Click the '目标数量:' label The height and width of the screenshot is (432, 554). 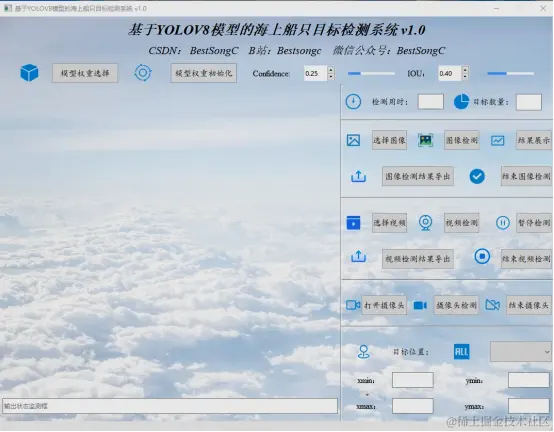pyautogui.click(x=491, y=102)
